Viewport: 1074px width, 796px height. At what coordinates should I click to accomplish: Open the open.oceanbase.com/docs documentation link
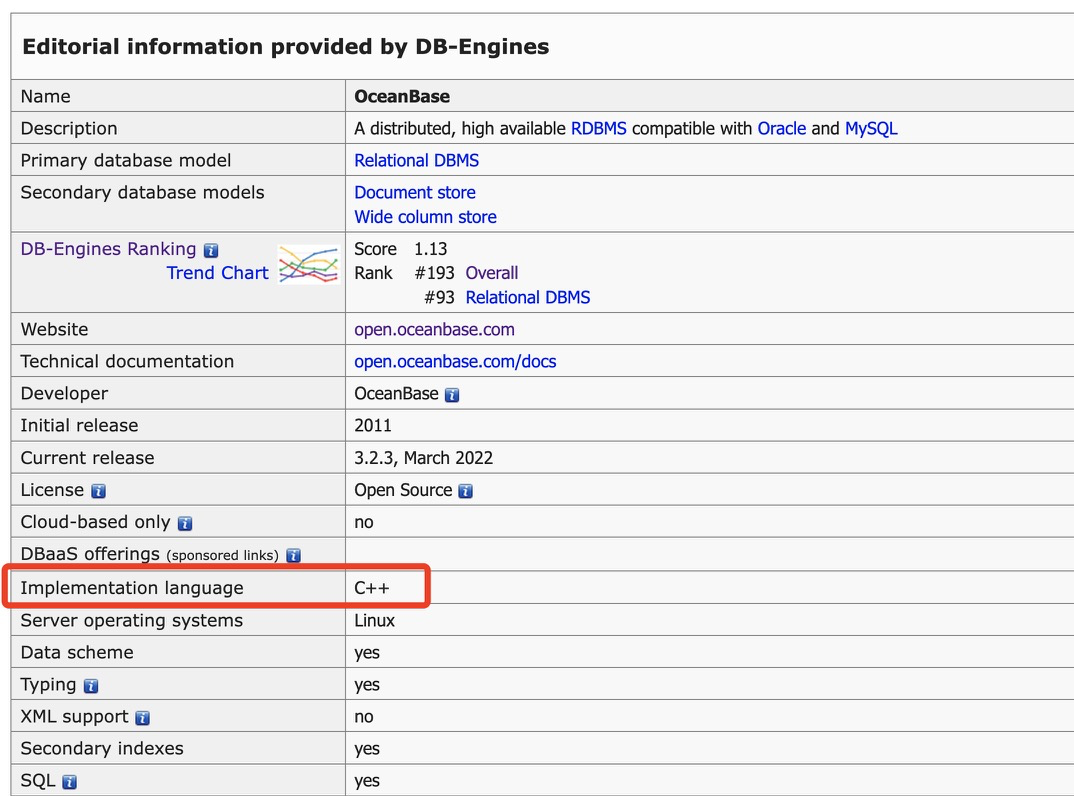455,362
